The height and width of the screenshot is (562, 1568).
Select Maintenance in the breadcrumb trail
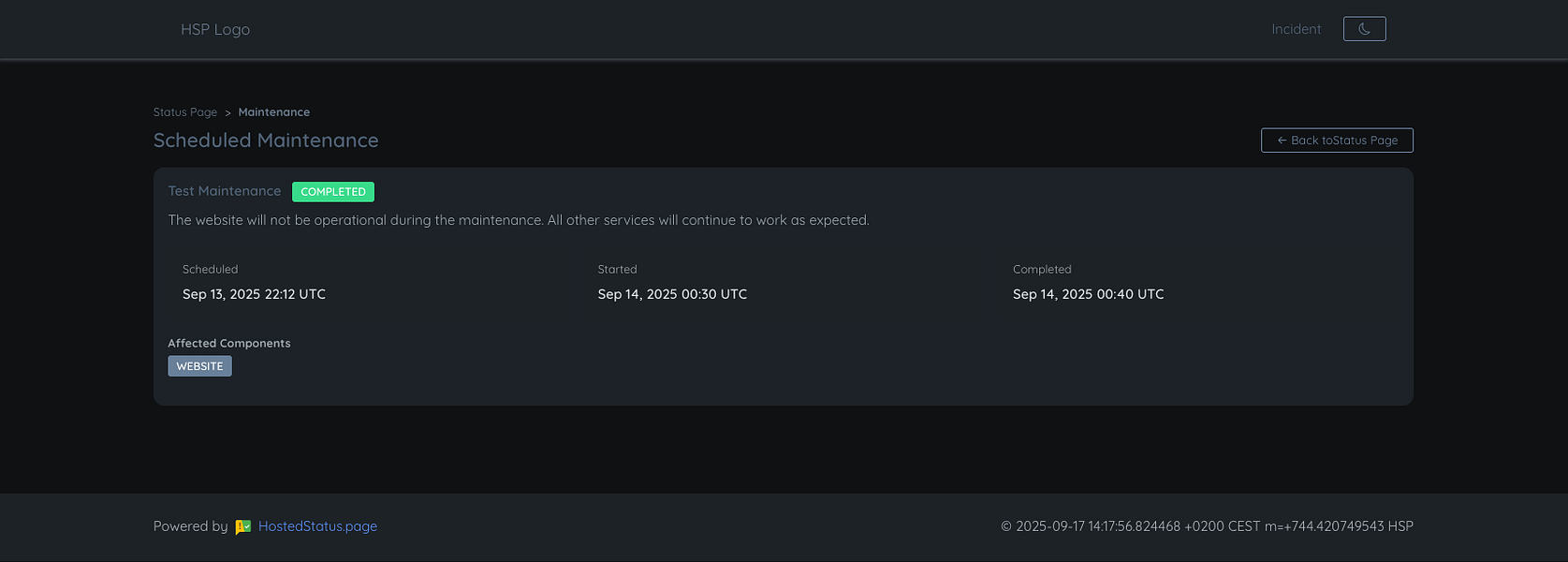click(x=273, y=111)
